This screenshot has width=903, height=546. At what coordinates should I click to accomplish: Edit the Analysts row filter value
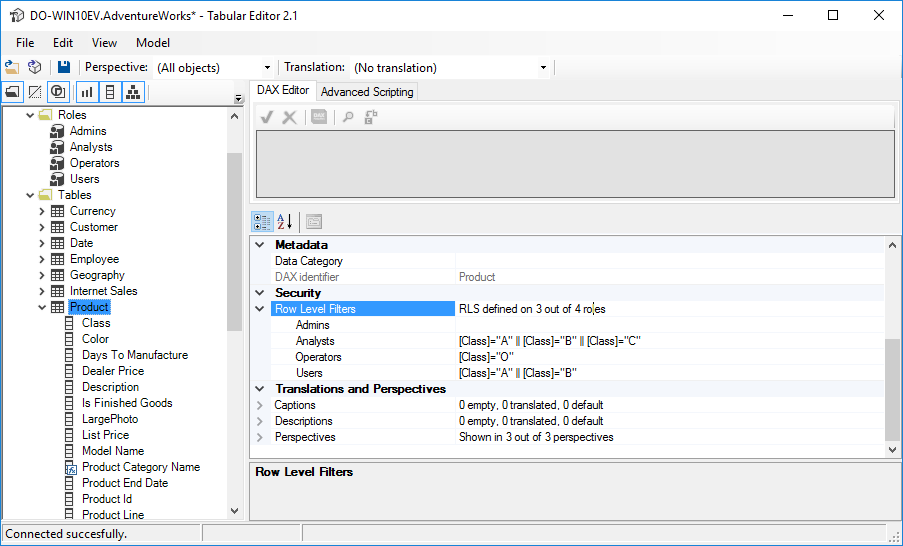click(x=669, y=341)
